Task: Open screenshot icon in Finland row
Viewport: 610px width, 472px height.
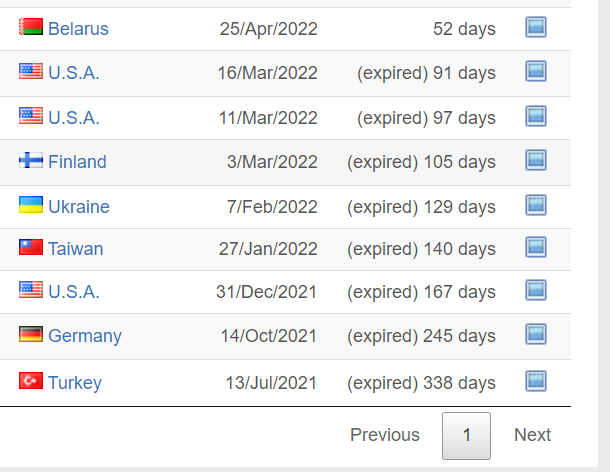Action: click(536, 160)
